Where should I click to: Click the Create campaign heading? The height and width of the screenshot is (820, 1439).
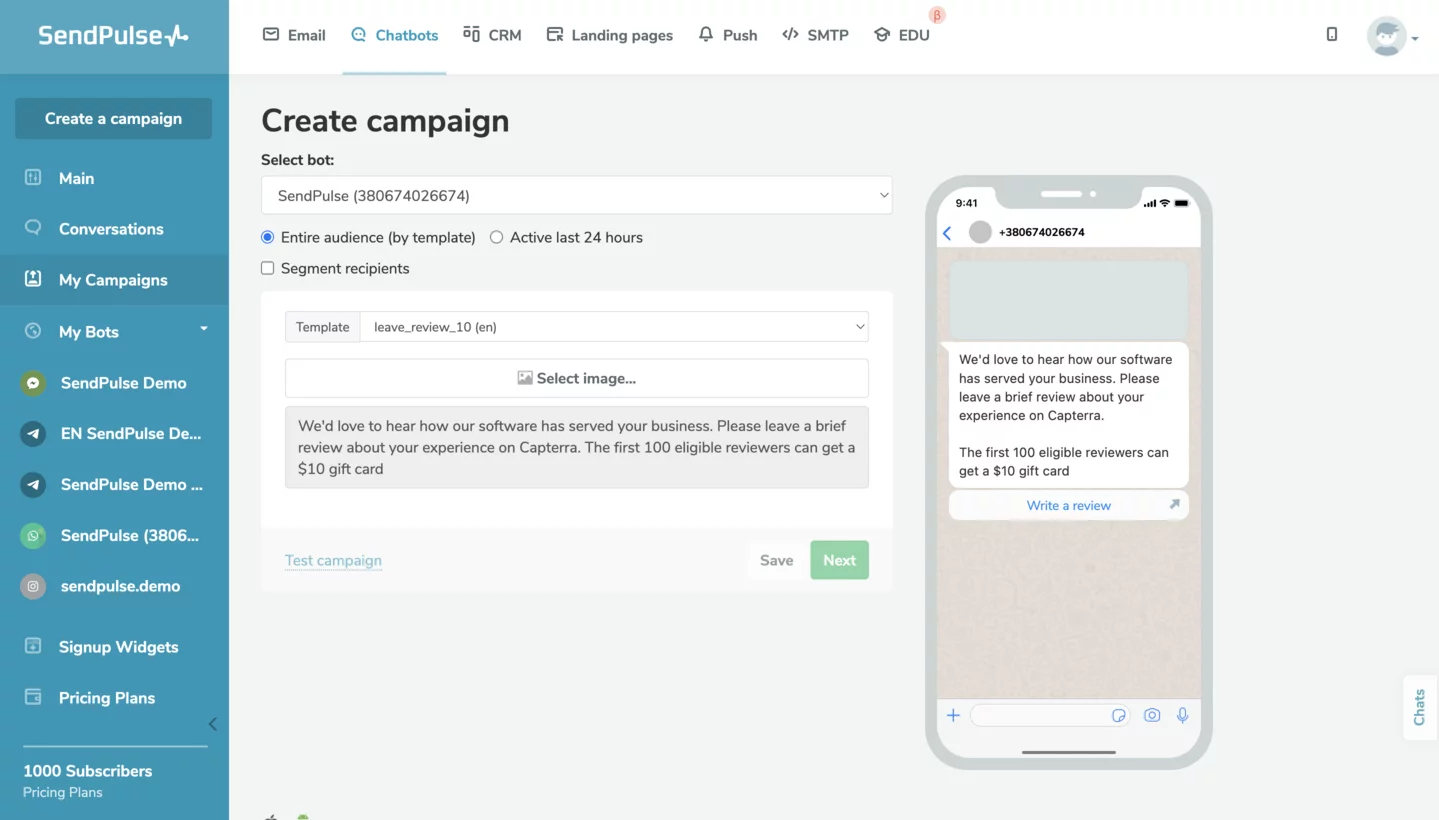[x=385, y=121]
